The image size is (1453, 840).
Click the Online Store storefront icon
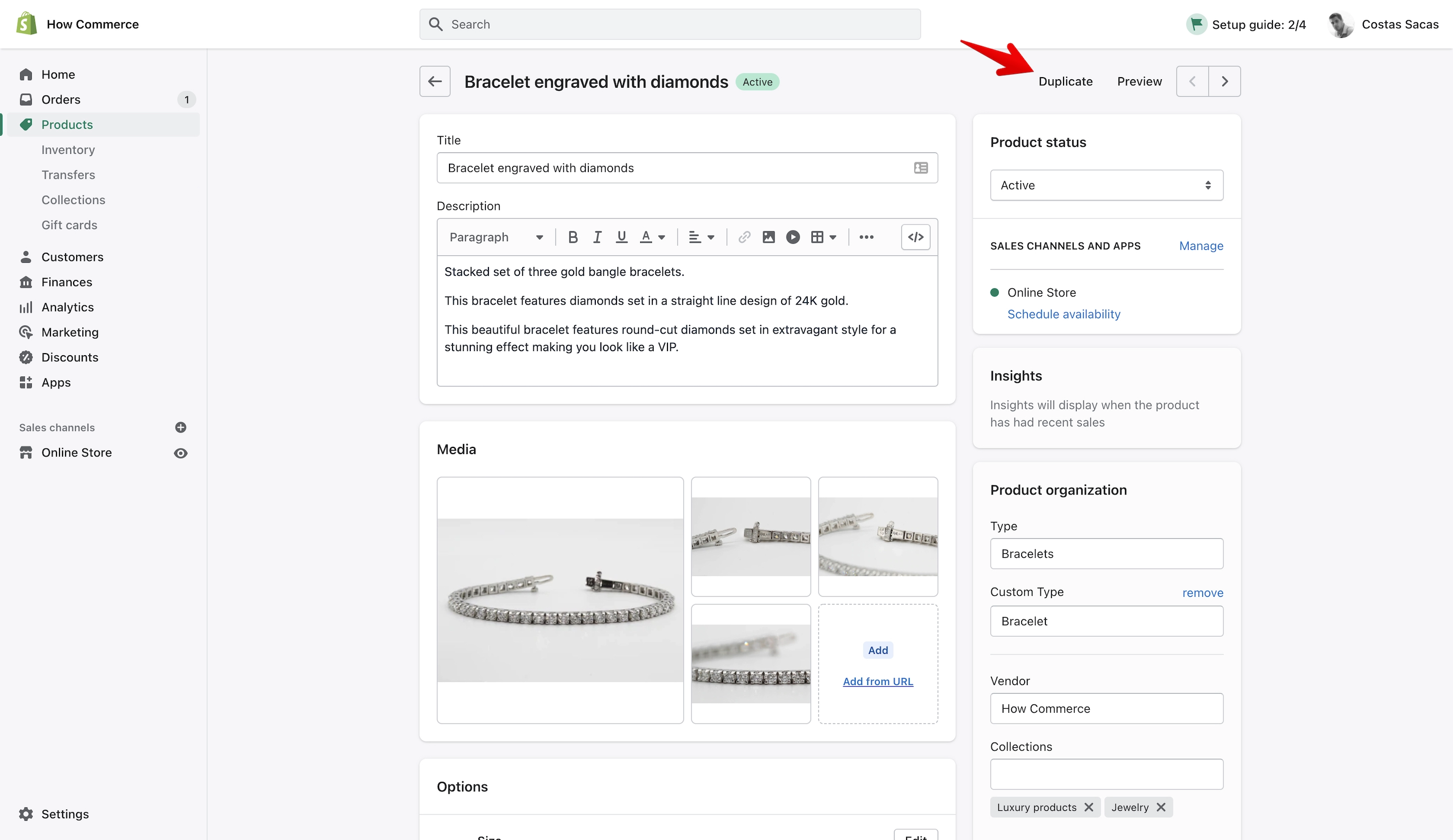[x=25, y=453]
